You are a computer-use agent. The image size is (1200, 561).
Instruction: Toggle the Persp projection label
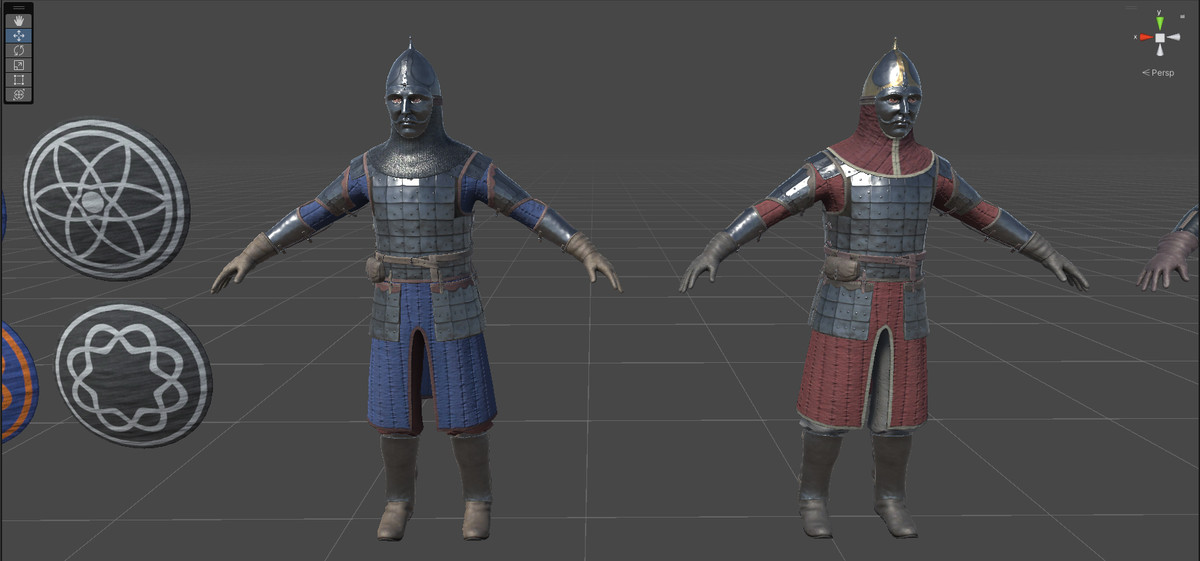click(x=1158, y=73)
